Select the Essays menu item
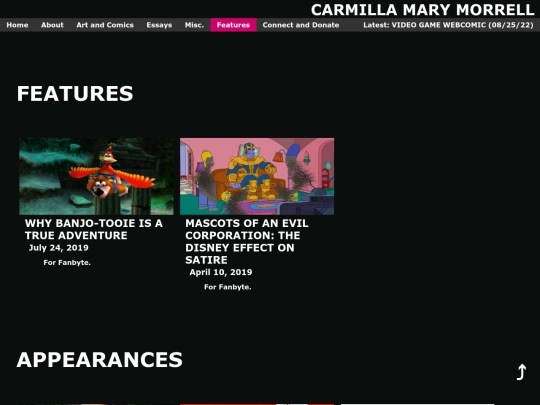 pyautogui.click(x=159, y=25)
